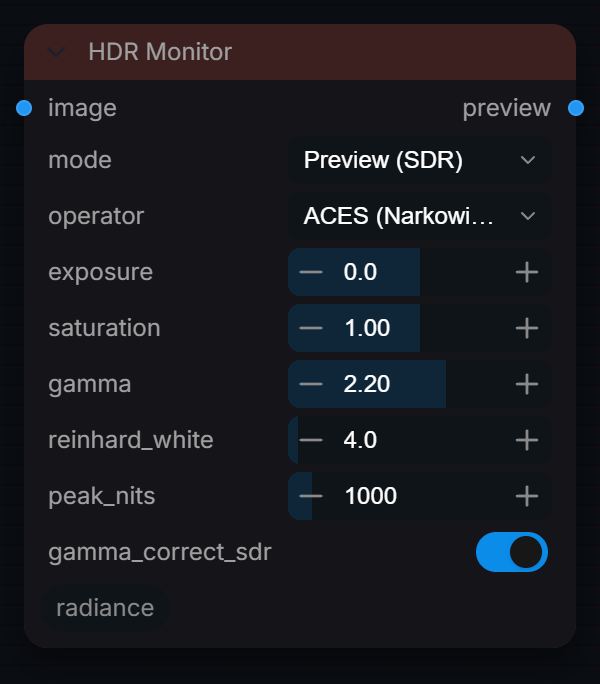The image size is (600, 684).
Task: Click the preview output connector dot
Action: tap(576, 108)
